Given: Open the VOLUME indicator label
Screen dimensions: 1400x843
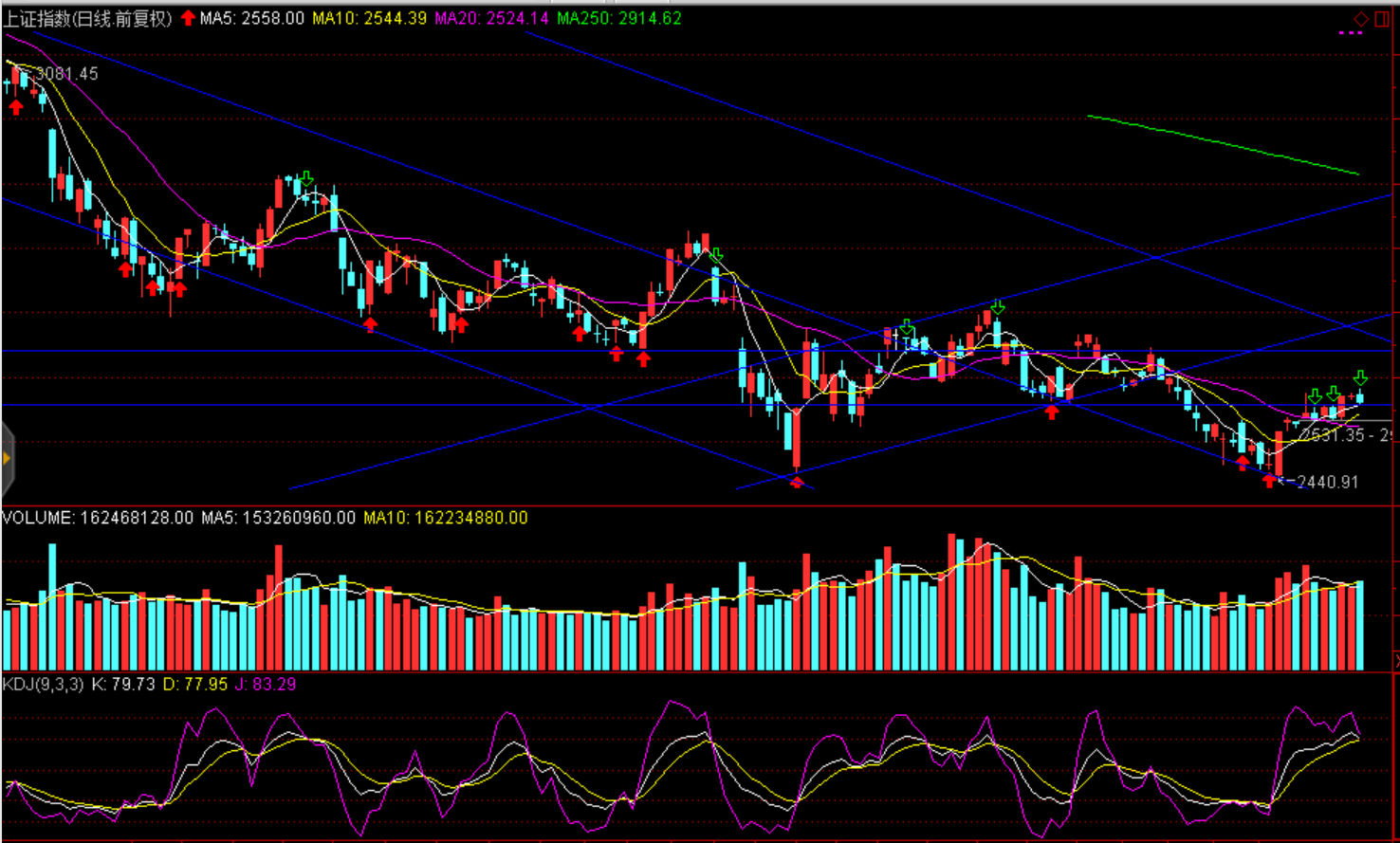Looking at the screenshot, I should click(98, 518).
